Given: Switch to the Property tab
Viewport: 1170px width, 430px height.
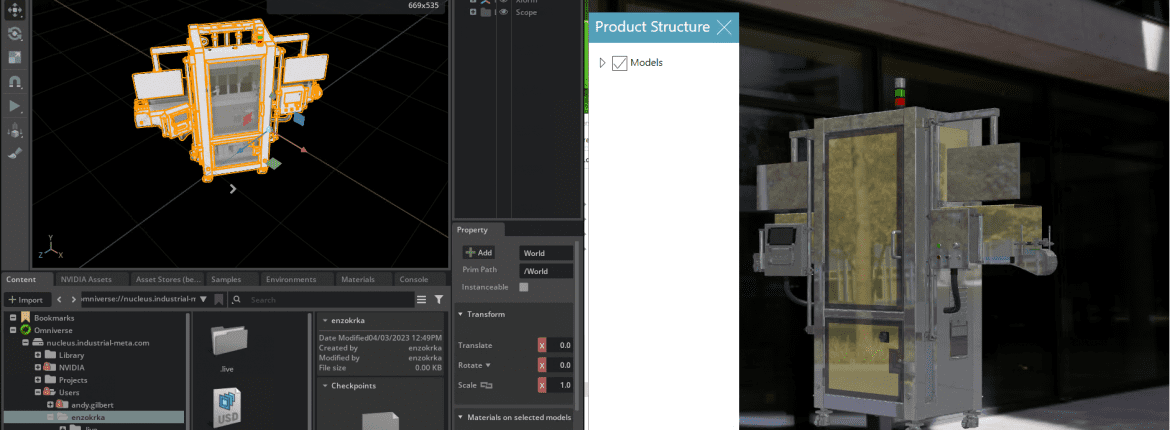Looking at the screenshot, I should 472,230.
